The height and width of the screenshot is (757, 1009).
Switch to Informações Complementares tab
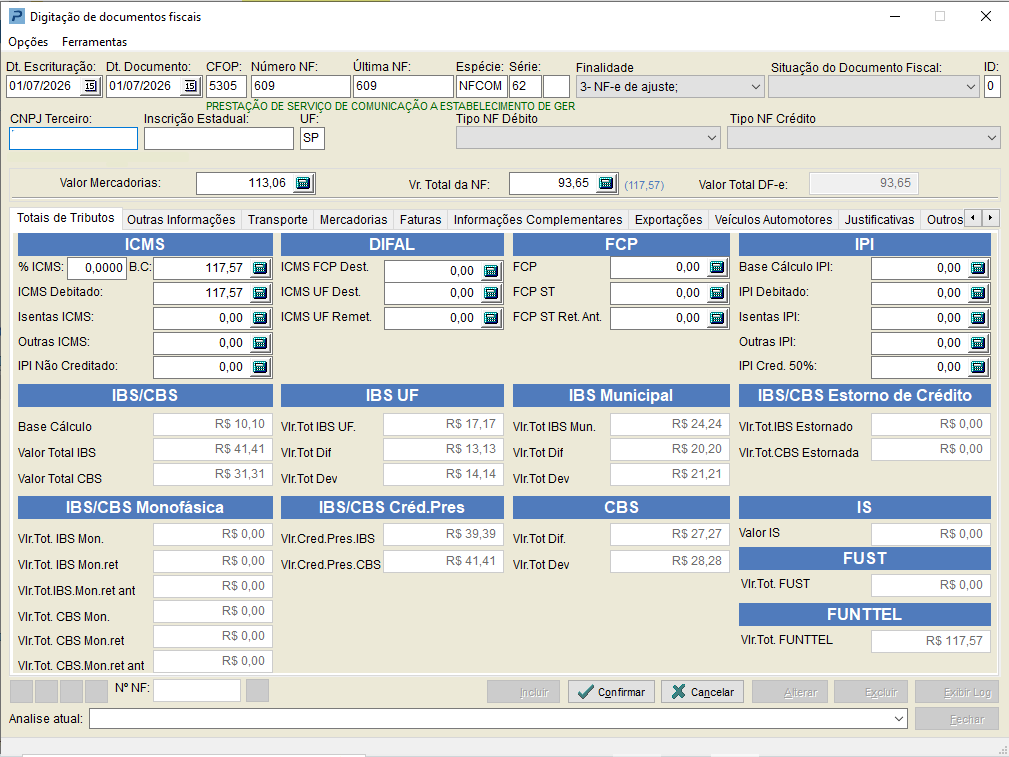coord(538,220)
